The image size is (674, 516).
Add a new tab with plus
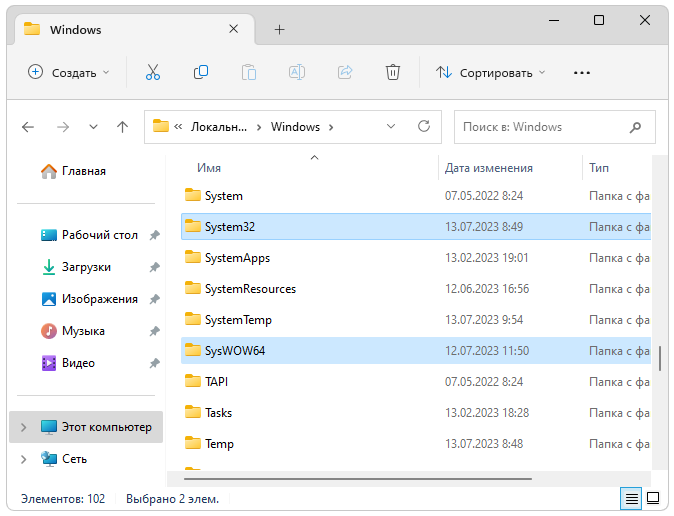pyautogui.click(x=279, y=30)
